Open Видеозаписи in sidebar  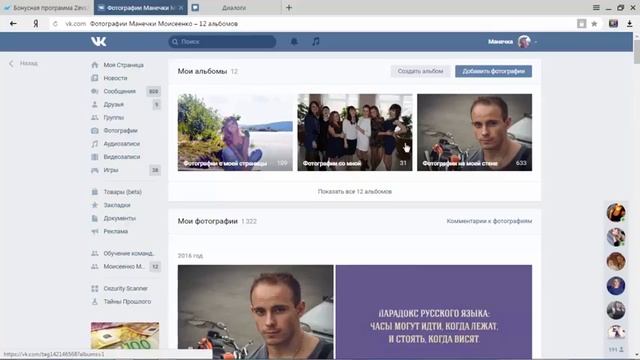(122, 156)
